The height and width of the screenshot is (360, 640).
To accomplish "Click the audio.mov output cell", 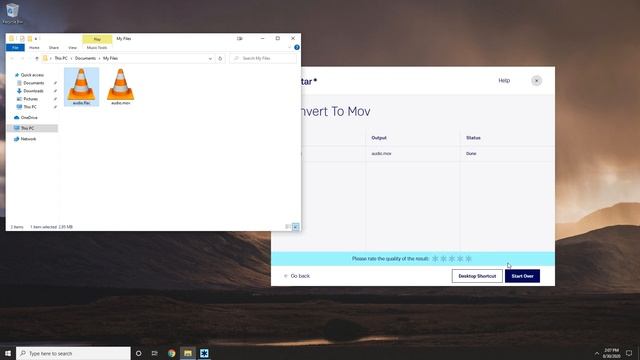I will point(382,154).
